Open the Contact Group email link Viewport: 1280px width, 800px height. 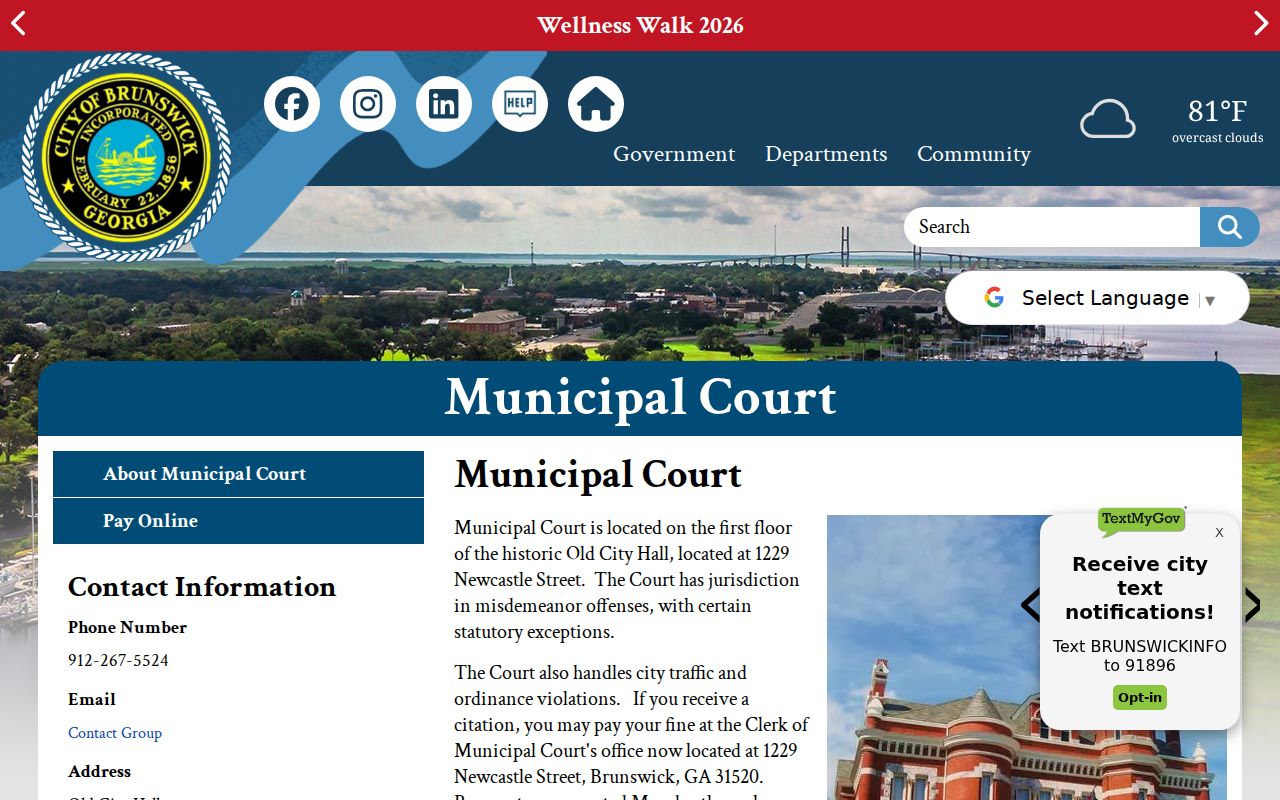coord(115,733)
